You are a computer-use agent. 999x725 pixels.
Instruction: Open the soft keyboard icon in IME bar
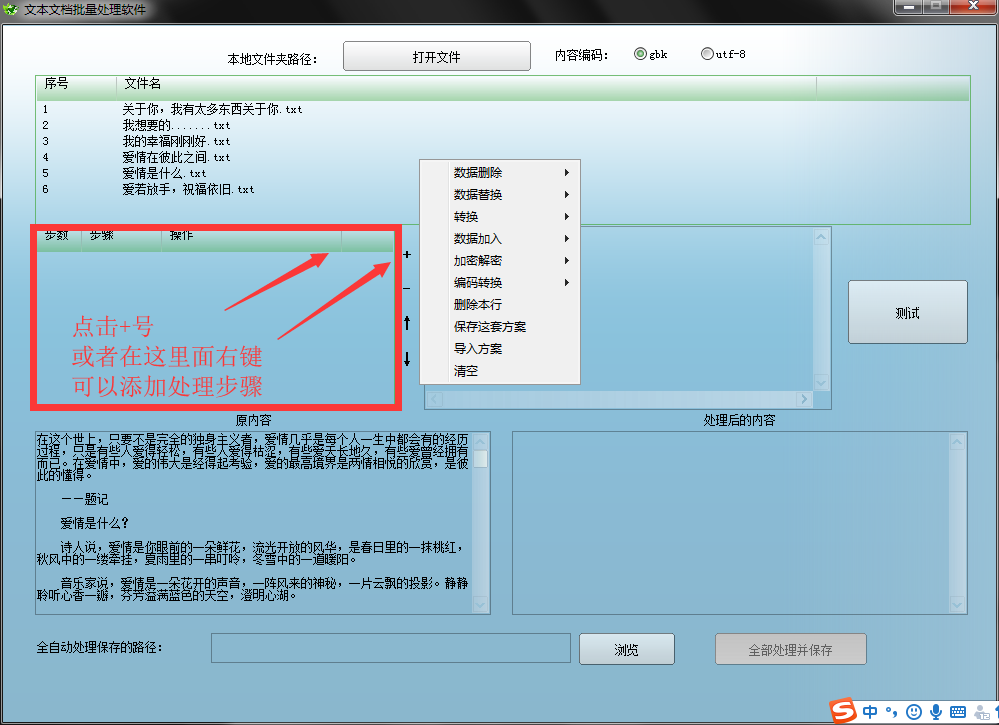(957, 712)
